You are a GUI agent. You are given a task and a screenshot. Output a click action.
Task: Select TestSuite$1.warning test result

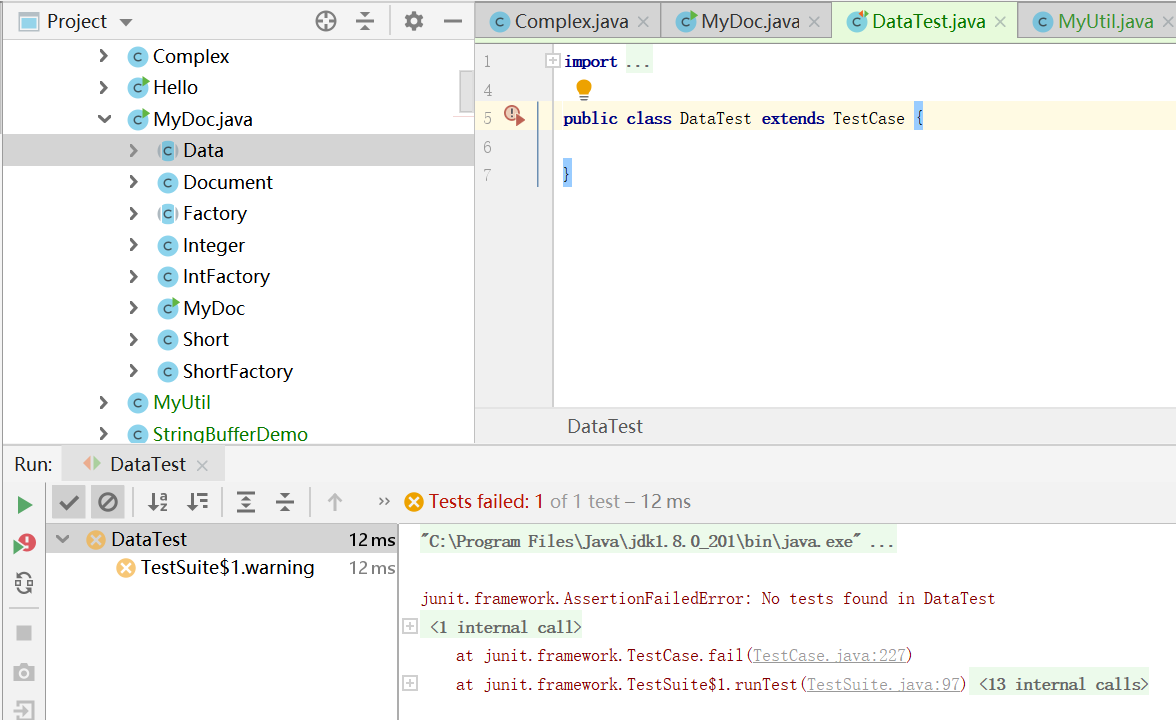(226, 568)
